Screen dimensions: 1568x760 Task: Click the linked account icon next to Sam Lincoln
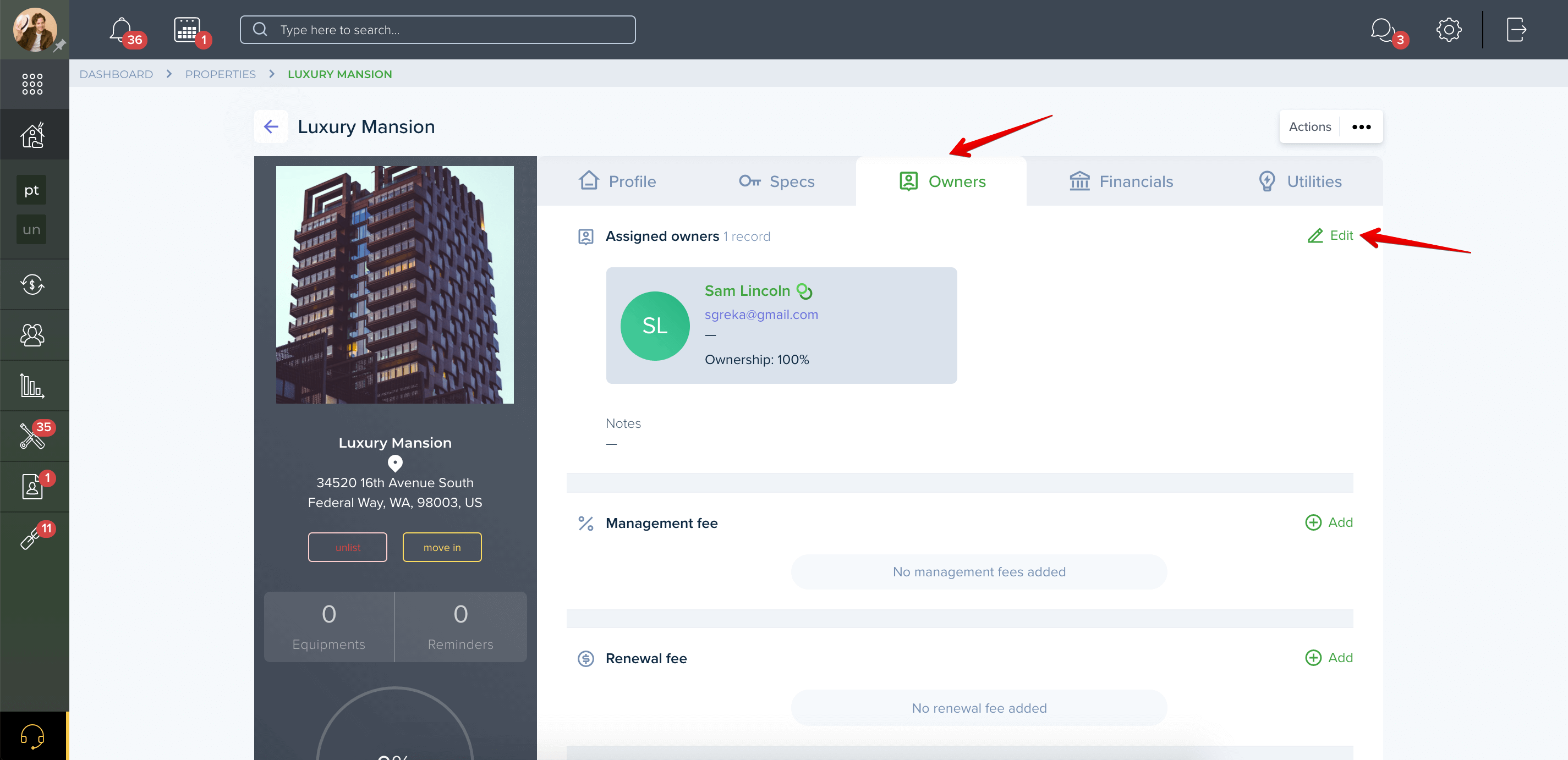(805, 291)
